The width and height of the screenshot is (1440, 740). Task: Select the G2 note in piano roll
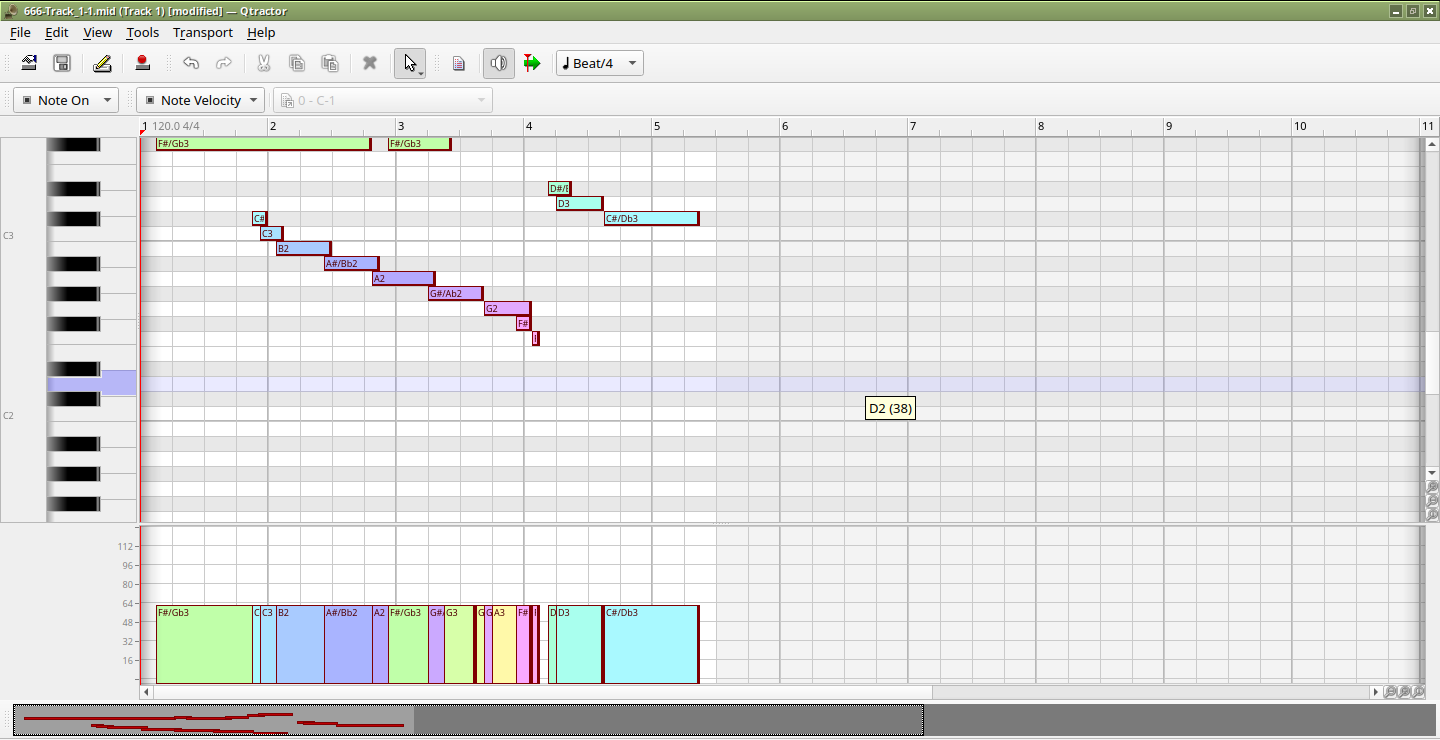(508, 308)
